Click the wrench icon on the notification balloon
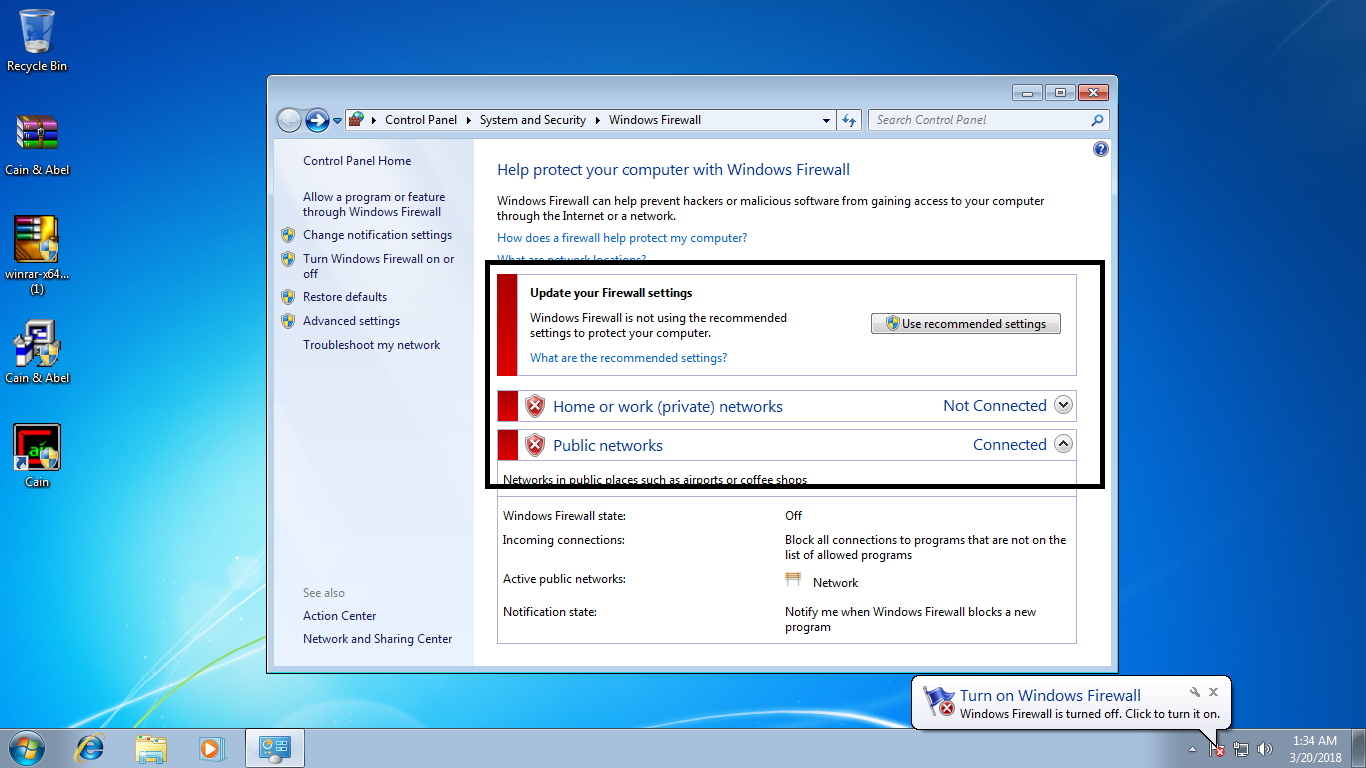 [1194, 692]
